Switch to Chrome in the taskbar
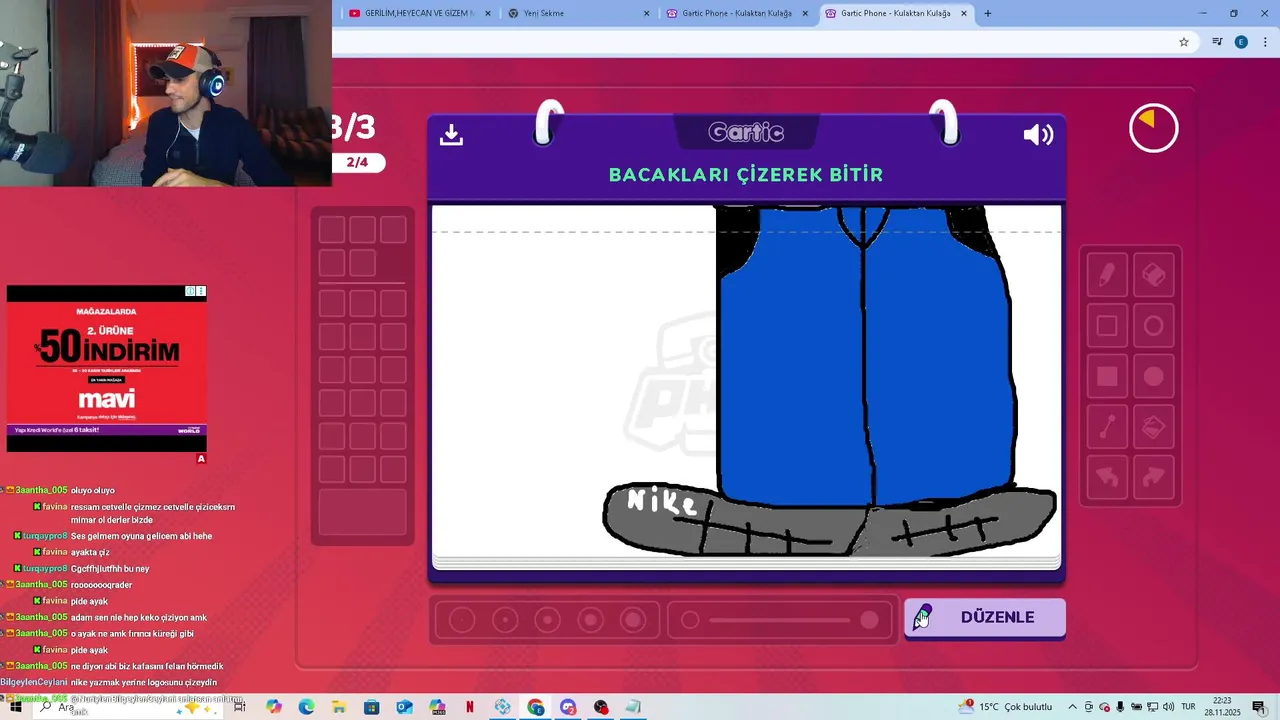Viewport: 1280px width, 720px height. 536,707
